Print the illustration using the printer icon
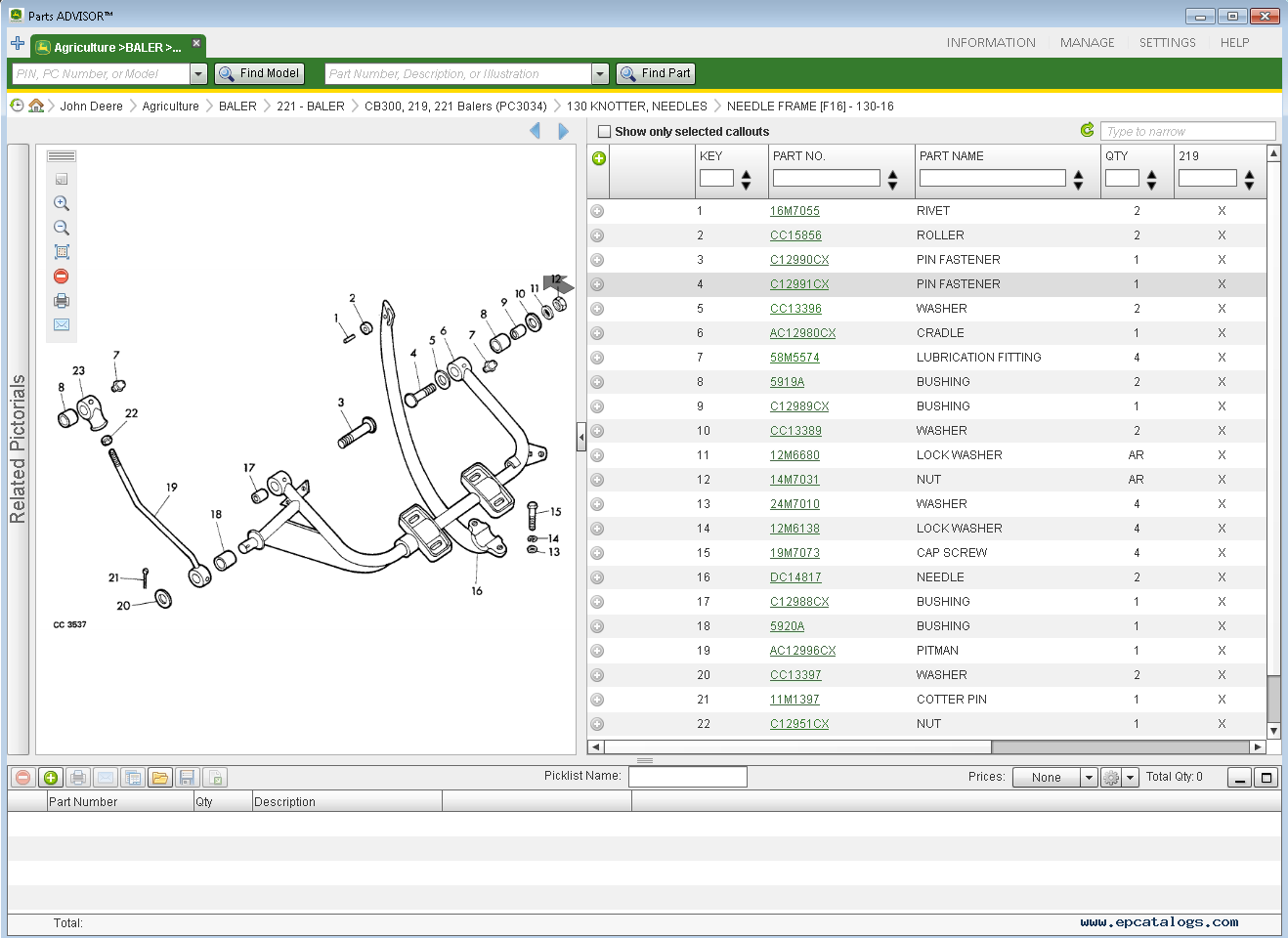This screenshot has width=1288, height=938. (62, 301)
